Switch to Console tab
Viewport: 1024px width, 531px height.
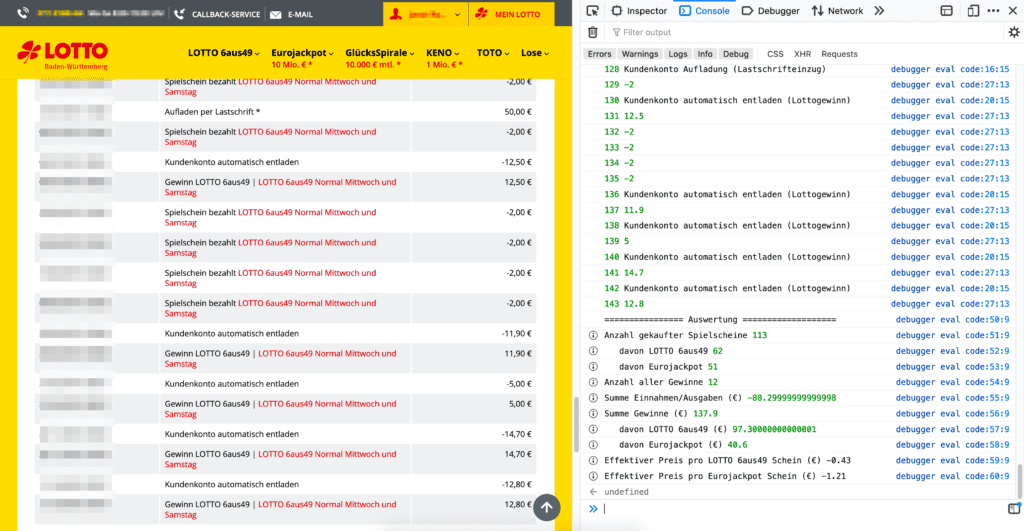pyautogui.click(x=704, y=10)
